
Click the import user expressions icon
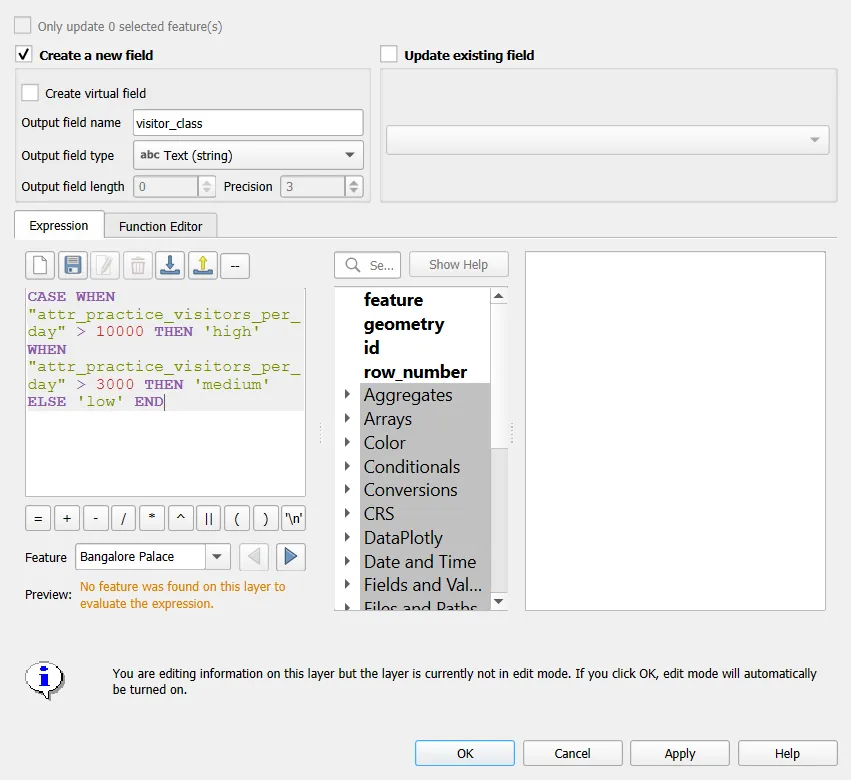tap(170, 266)
